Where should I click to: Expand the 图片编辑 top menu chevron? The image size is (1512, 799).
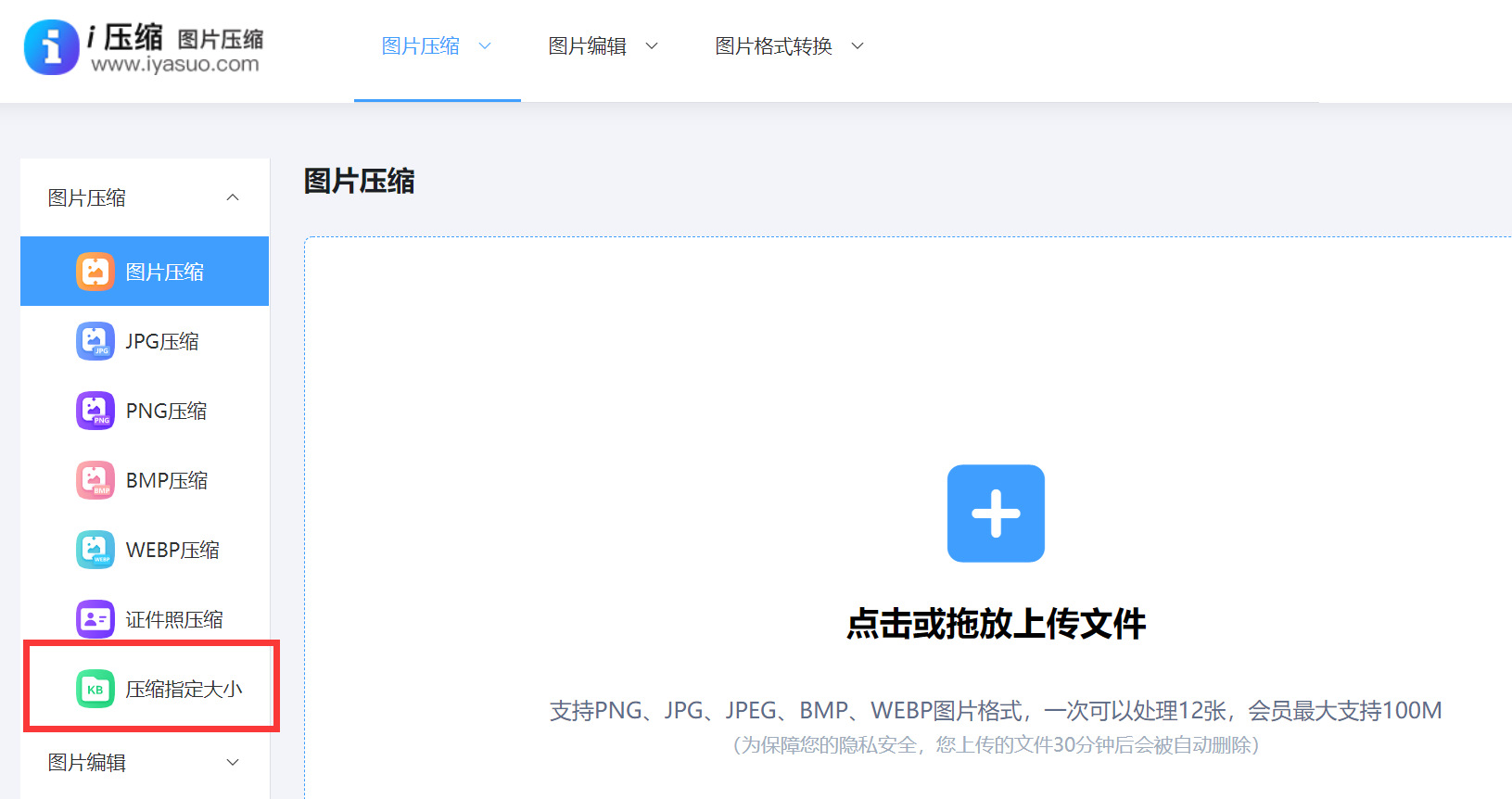(x=652, y=46)
